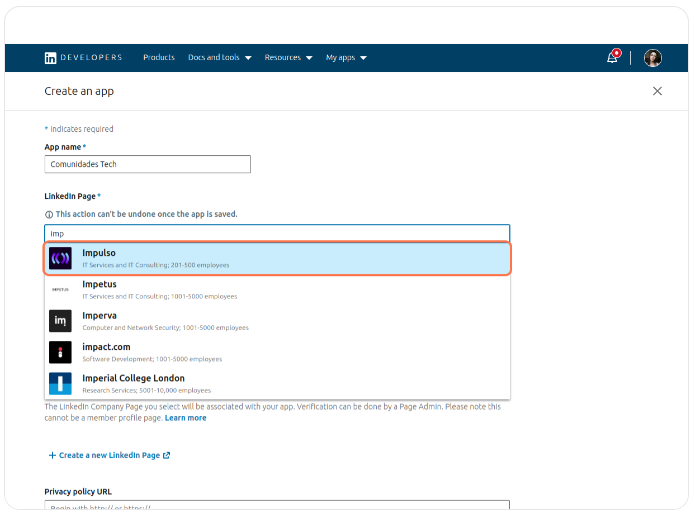The height and width of the screenshot is (515, 695).
Task: Click the Imperial College London logo
Action: pyautogui.click(x=60, y=383)
